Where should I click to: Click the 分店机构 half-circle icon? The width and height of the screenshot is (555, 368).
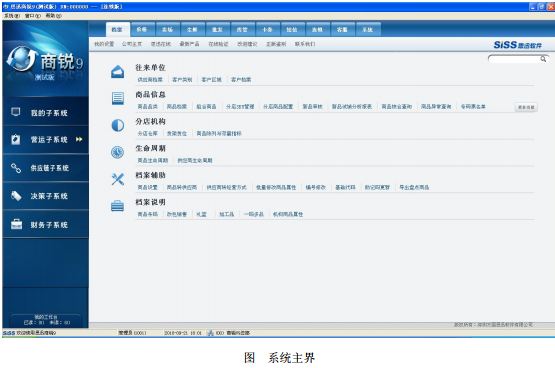tap(118, 125)
